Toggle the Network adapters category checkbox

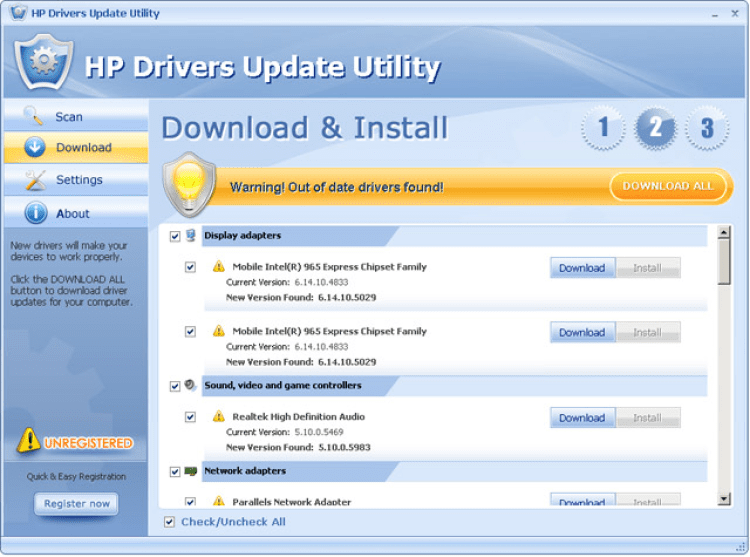click(175, 472)
